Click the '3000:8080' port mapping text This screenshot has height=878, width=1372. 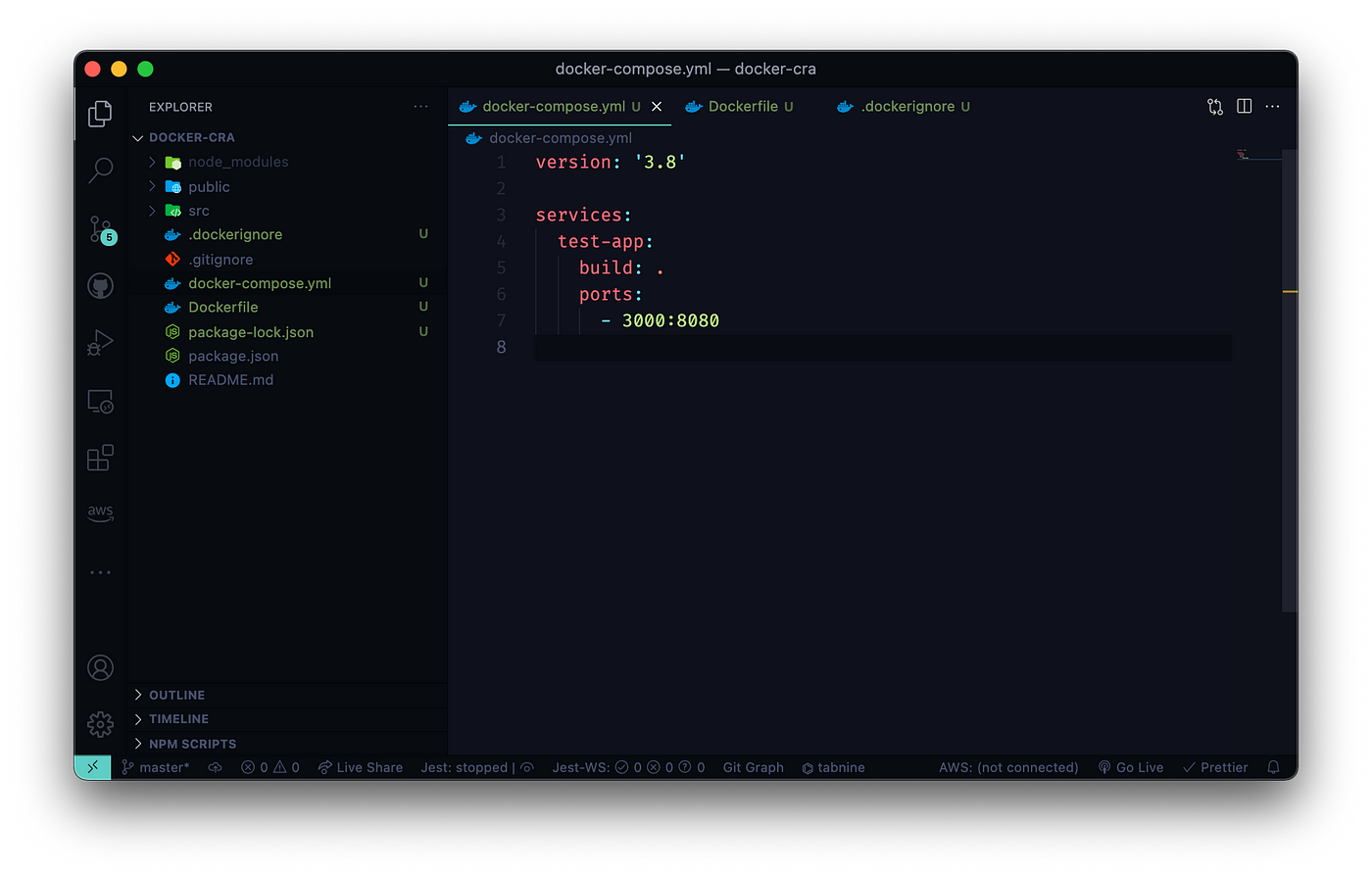[x=670, y=321]
